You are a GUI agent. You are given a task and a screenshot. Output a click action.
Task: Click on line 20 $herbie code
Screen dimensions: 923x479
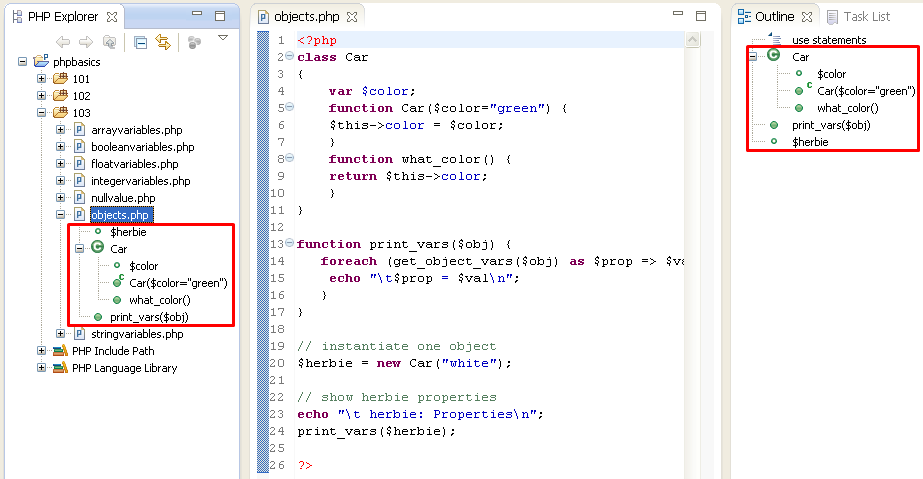pyautogui.click(x=404, y=363)
